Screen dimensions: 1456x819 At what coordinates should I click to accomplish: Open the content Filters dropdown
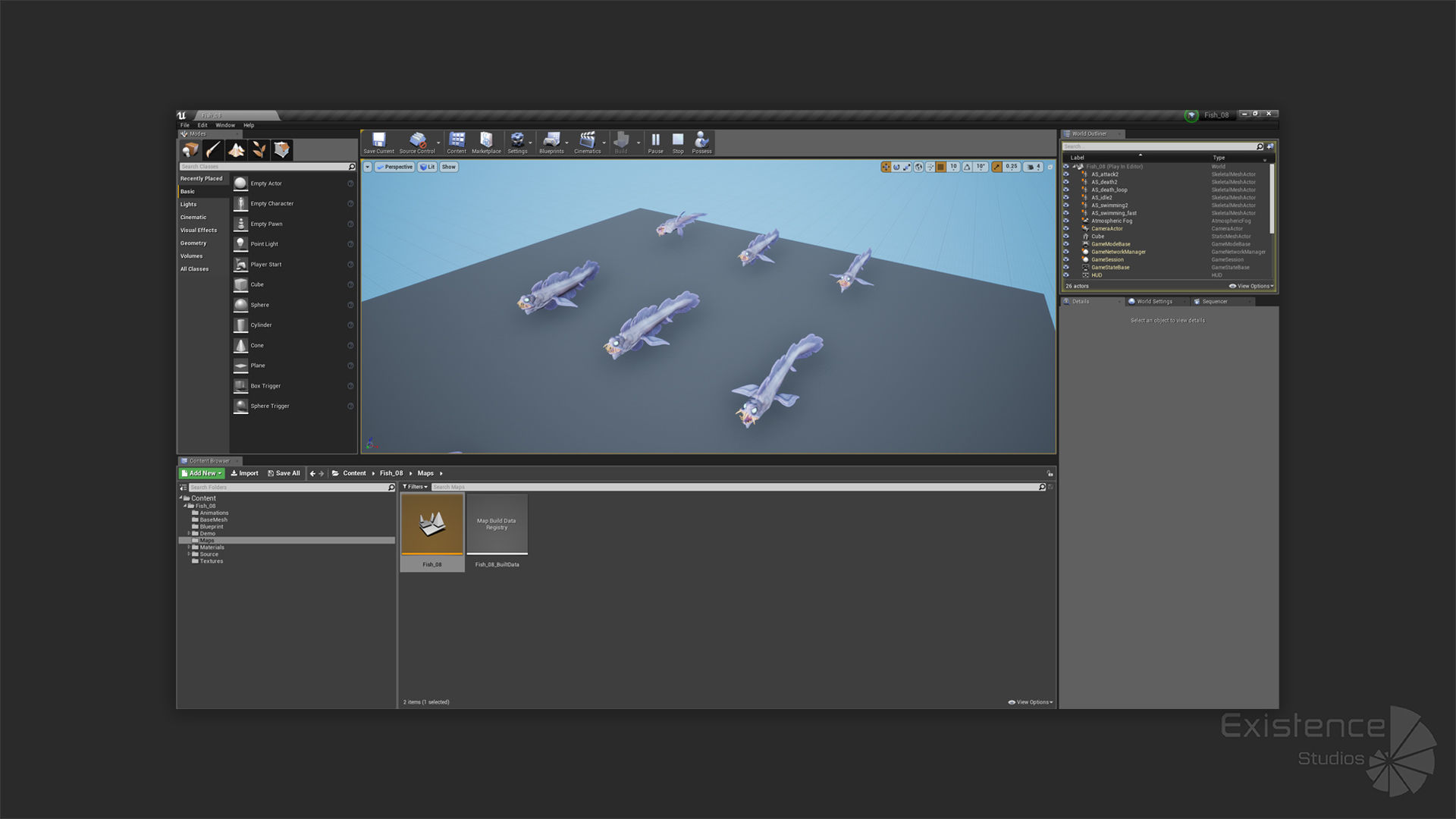coord(415,487)
